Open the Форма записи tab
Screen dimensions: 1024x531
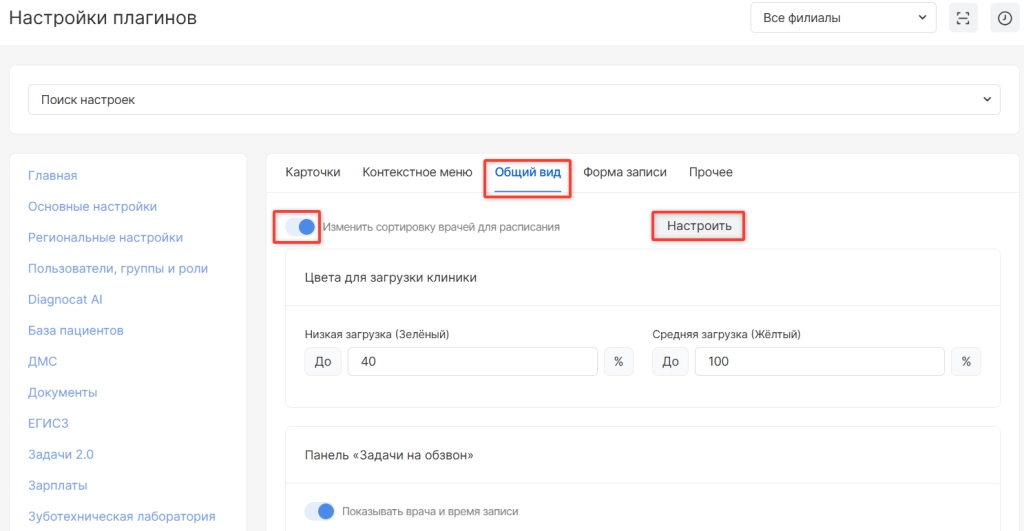[x=625, y=172]
